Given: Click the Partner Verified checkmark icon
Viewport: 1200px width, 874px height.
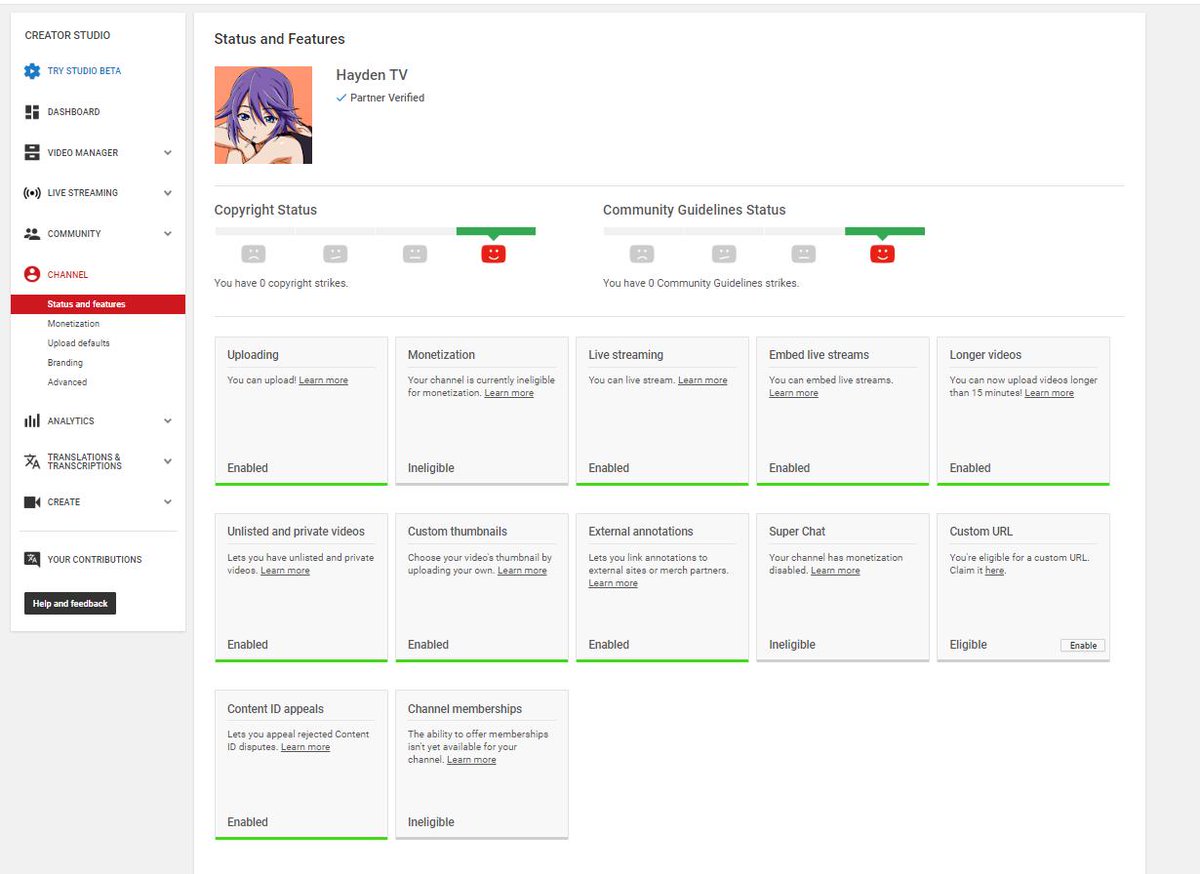Looking at the screenshot, I should pos(342,98).
